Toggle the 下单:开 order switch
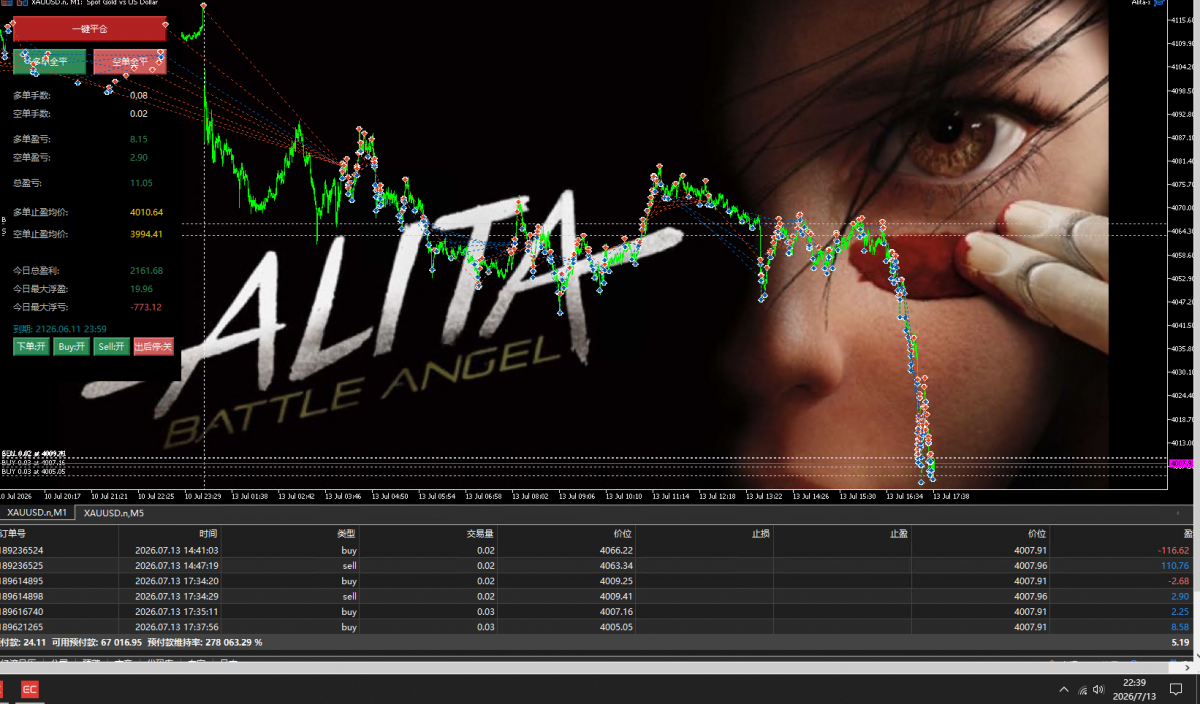1200x704 pixels. (x=30, y=347)
